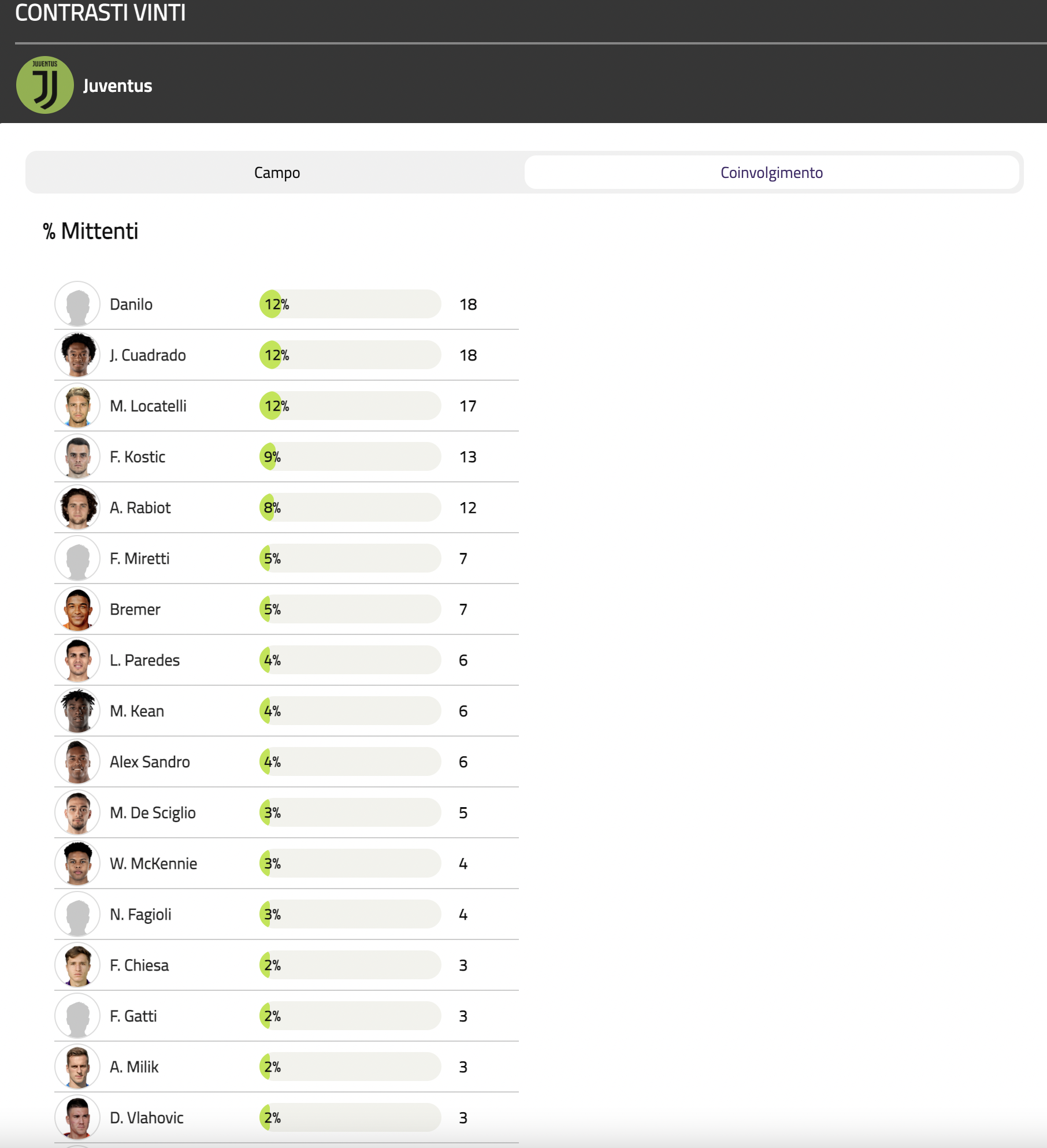Click the Juventus club crest logo
The image size is (1047, 1148).
[45, 85]
